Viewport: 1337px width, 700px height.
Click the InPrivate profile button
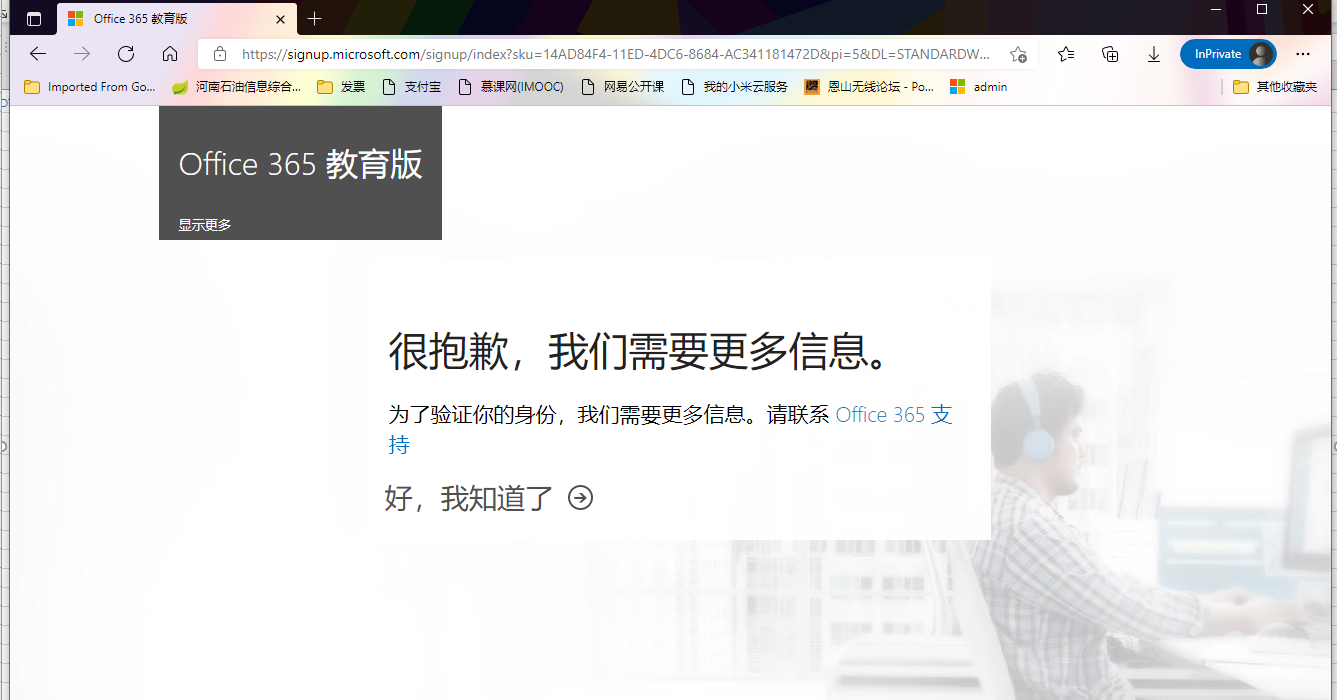coord(1228,54)
